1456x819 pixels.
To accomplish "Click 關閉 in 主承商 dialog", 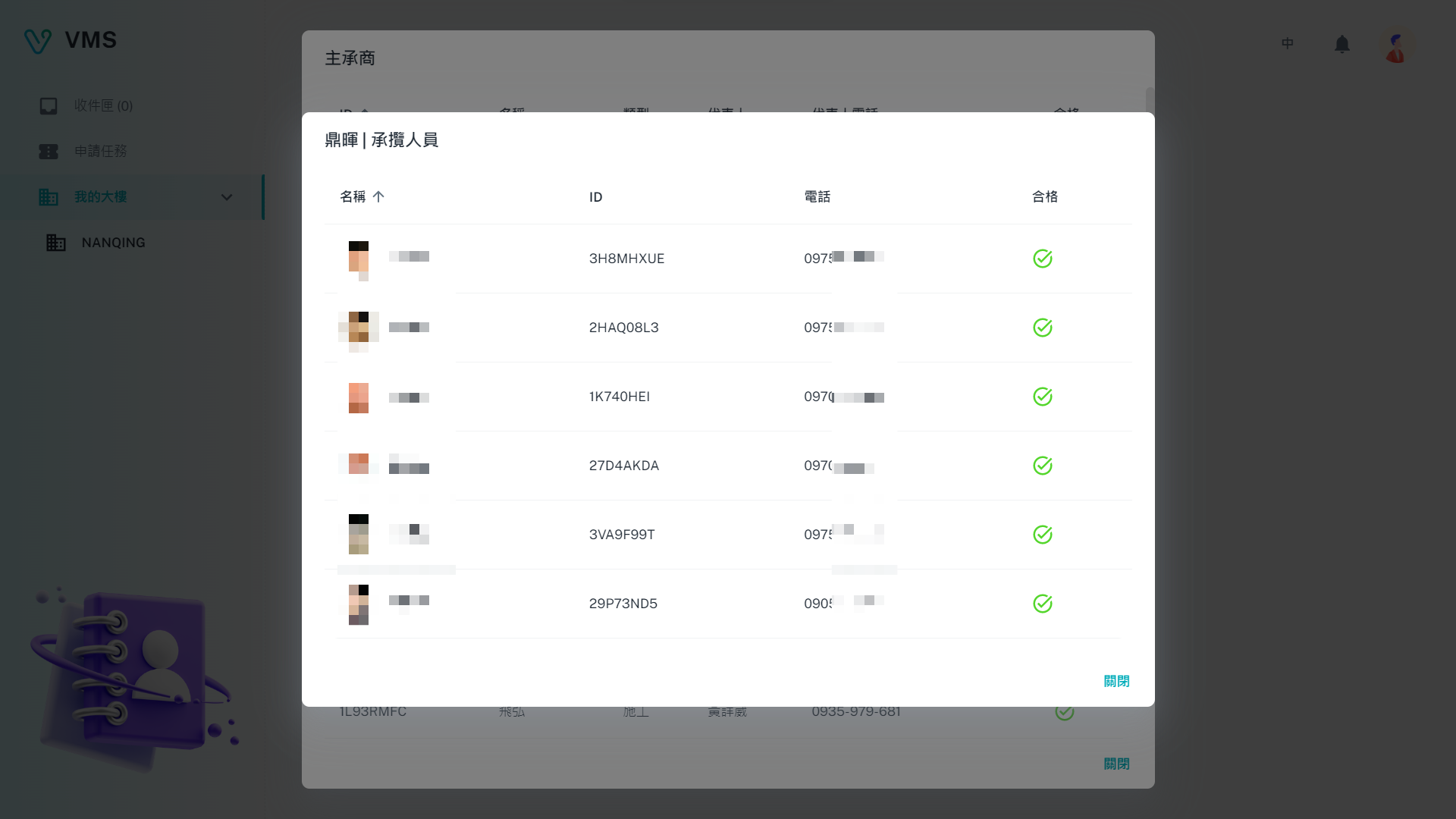I will (1116, 764).
